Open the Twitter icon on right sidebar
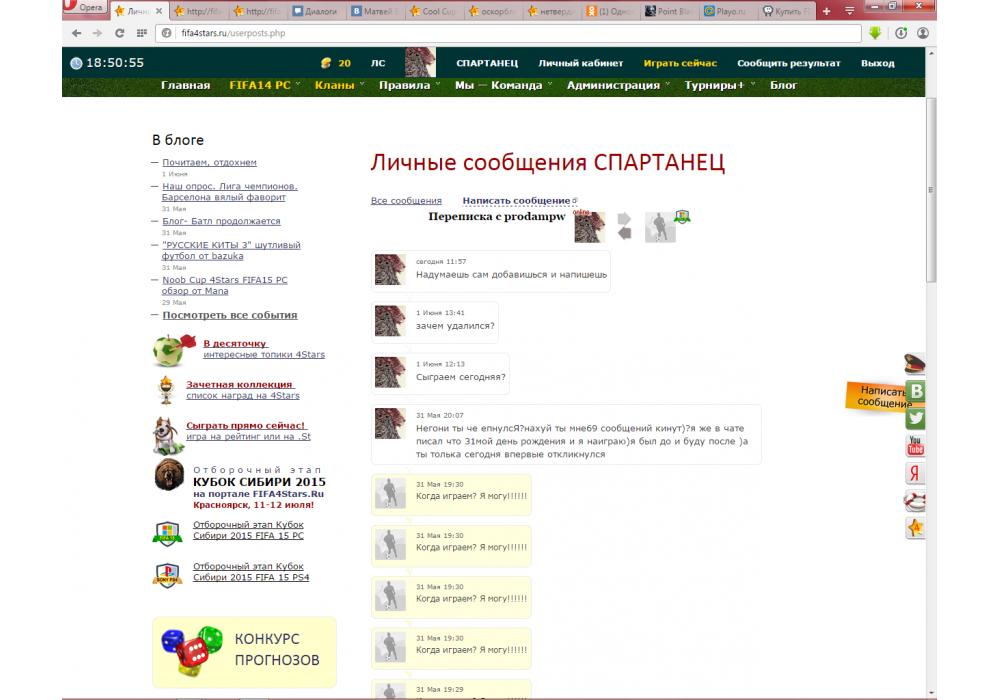The image size is (1000, 700). click(x=915, y=418)
